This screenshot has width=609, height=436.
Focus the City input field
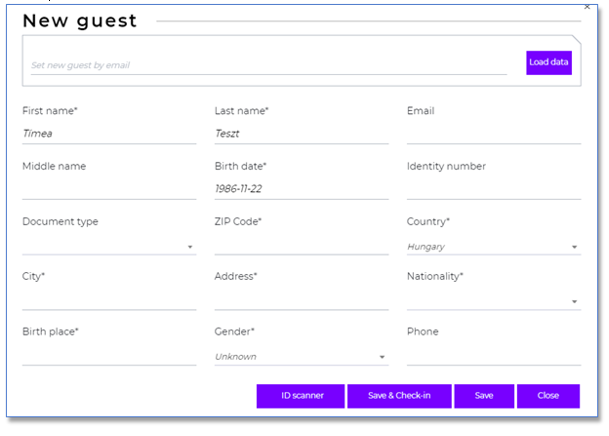(108, 299)
